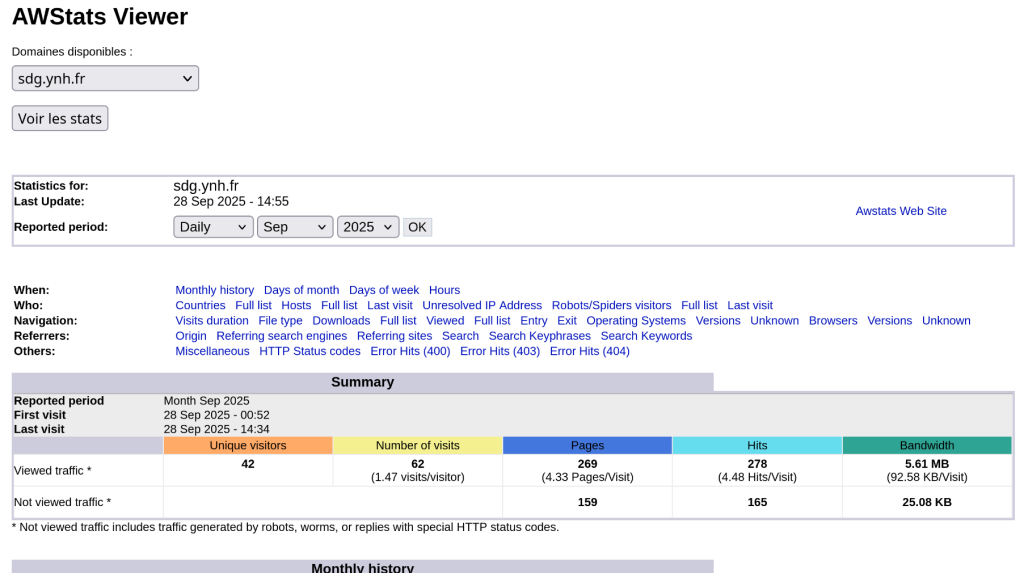Open the Countries link
This screenshot has width=1024, height=573.
click(x=200, y=305)
